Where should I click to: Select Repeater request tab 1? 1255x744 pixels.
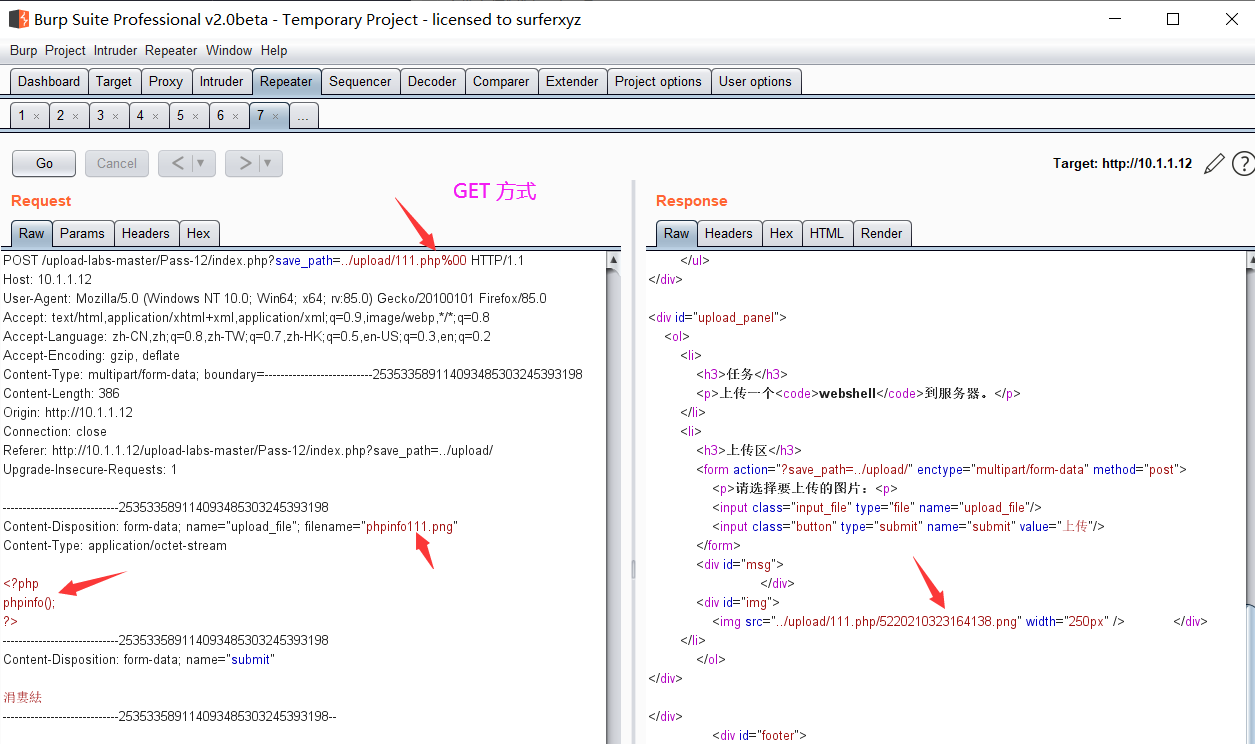(22, 116)
